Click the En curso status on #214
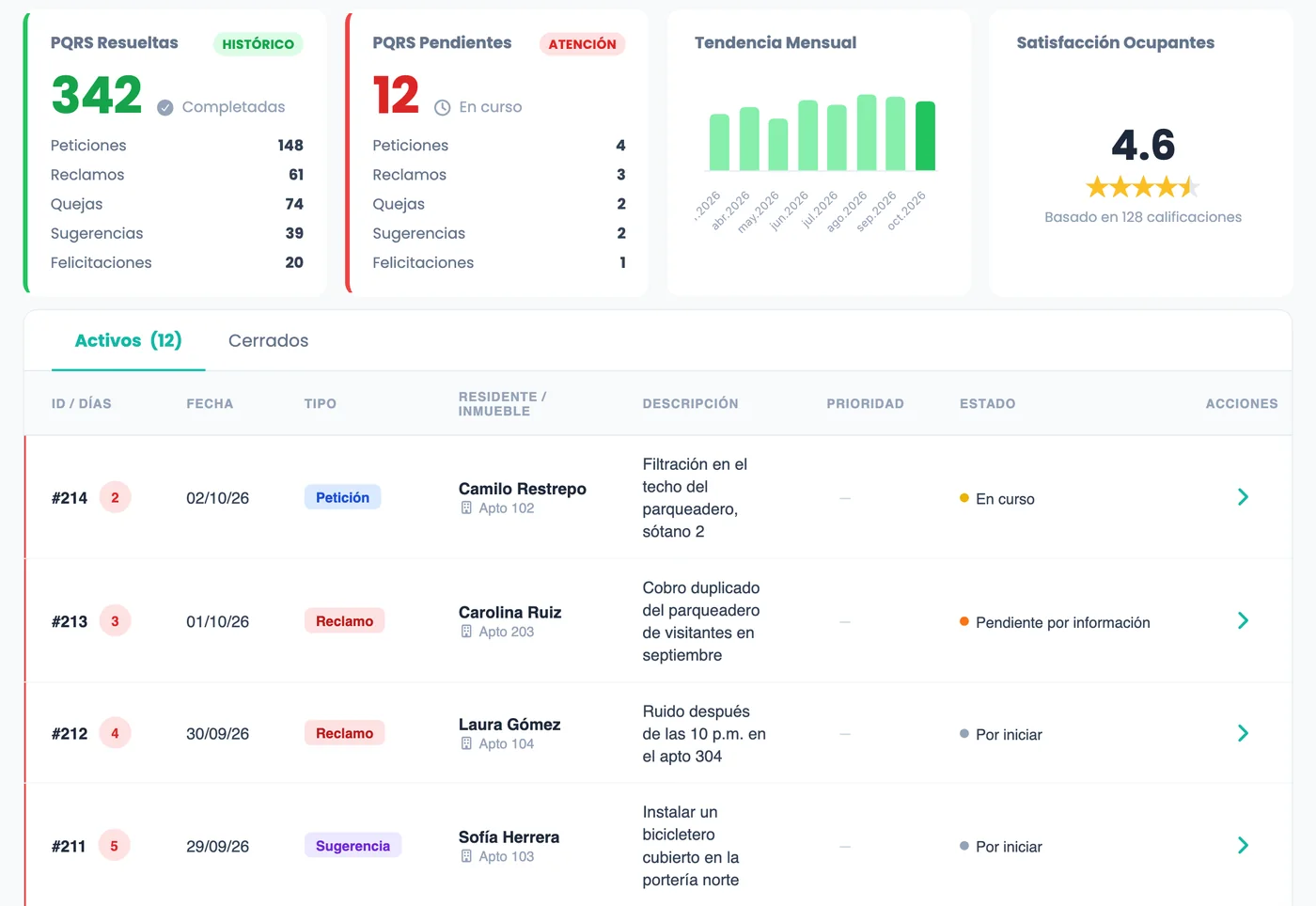Screen dimensions: 1316x906 point(997,499)
